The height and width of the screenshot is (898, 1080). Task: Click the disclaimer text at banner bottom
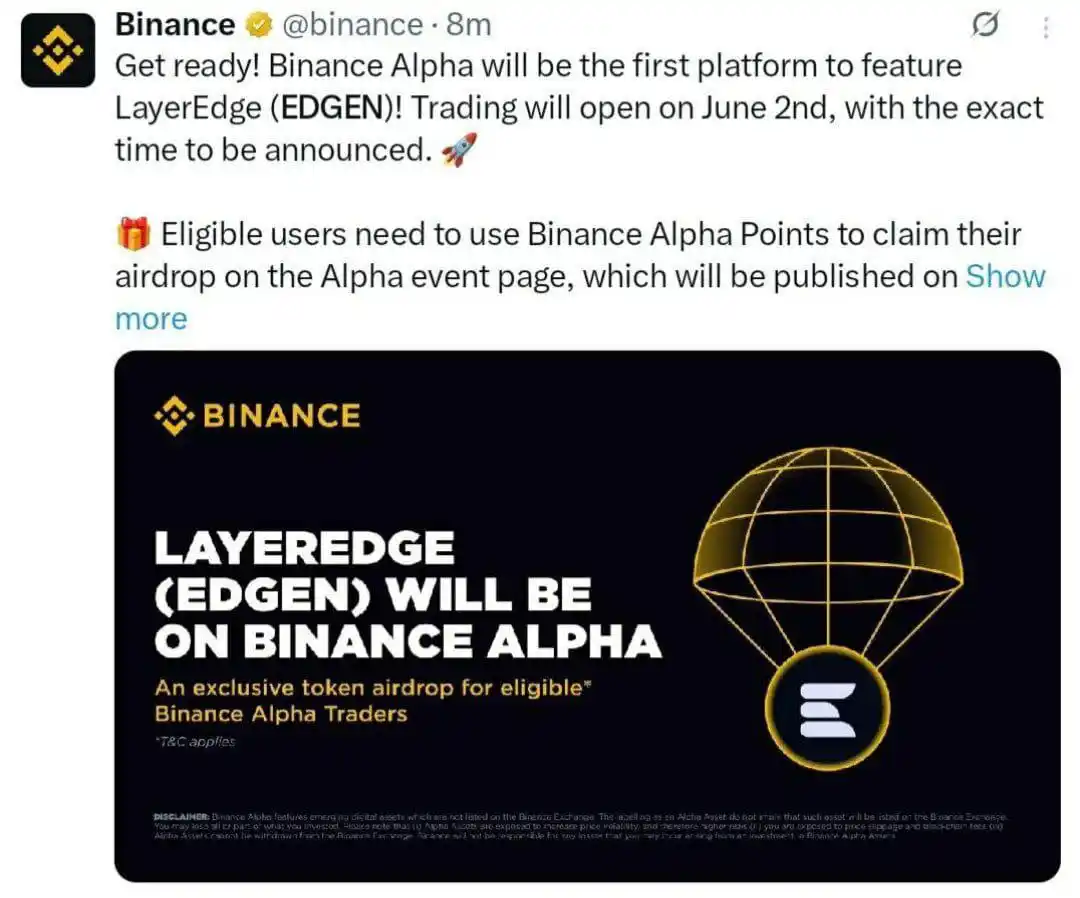[580, 825]
